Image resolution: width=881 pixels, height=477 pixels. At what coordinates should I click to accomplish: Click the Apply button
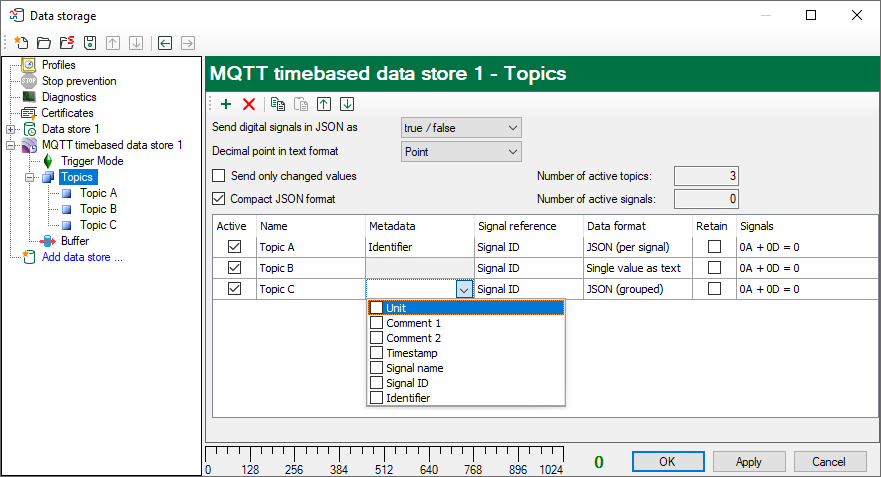click(749, 462)
